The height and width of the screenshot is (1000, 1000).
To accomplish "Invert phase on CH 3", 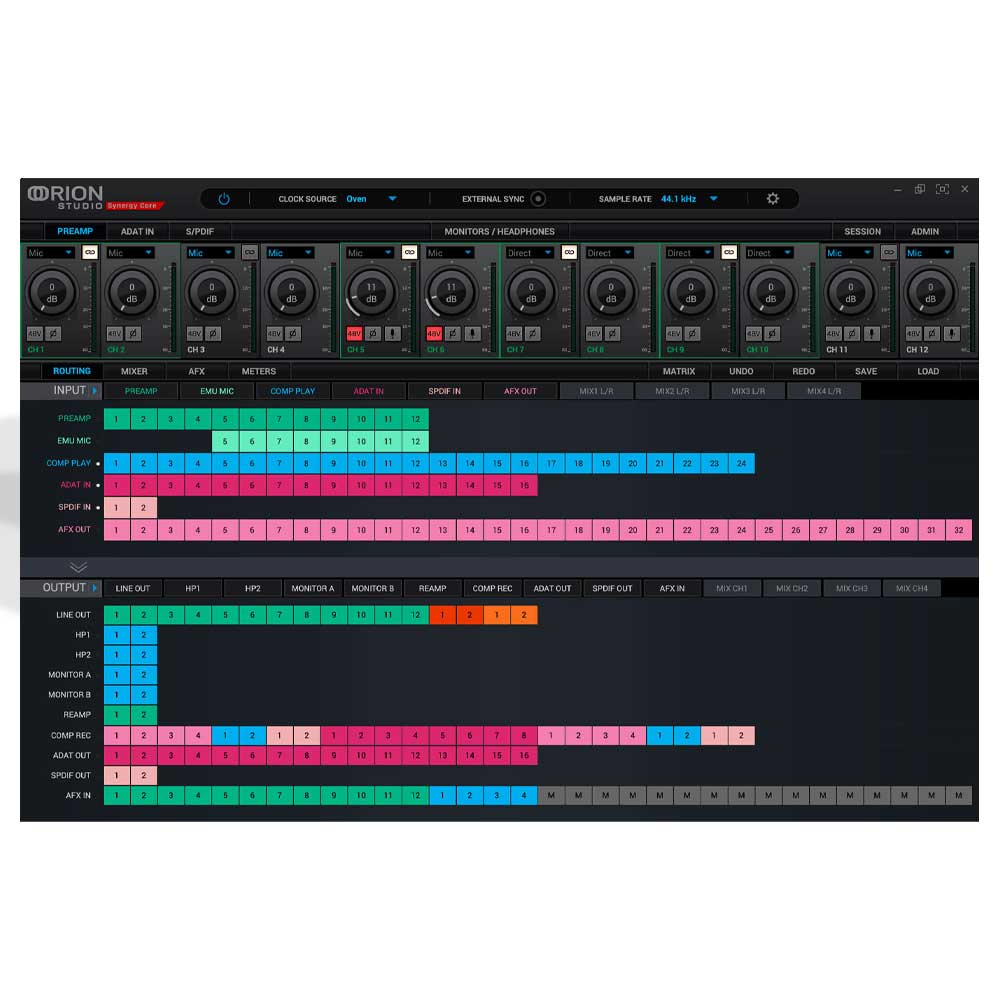I will pos(213,334).
